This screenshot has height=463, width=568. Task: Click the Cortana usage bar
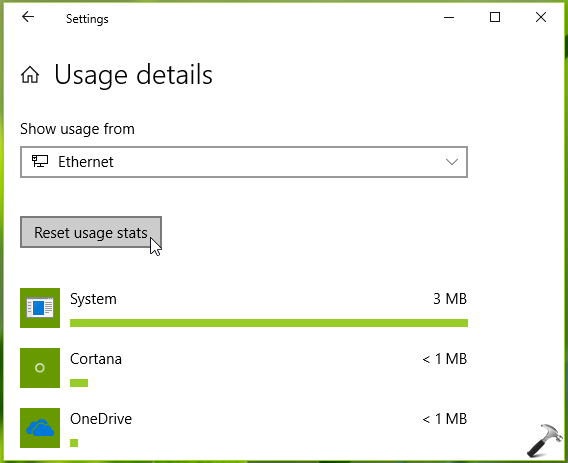click(79, 383)
